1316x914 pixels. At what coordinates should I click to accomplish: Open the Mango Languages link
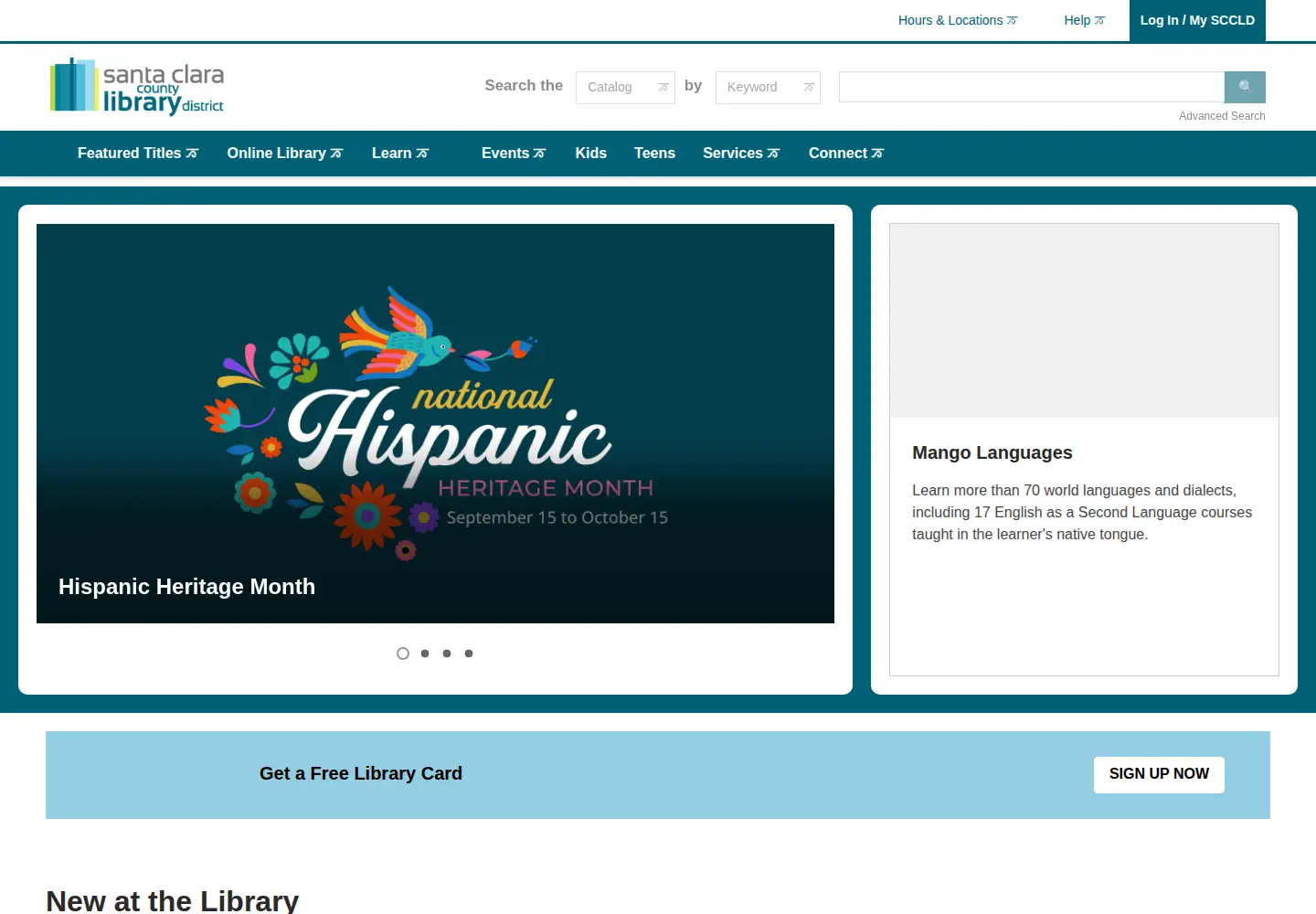(992, 452)
